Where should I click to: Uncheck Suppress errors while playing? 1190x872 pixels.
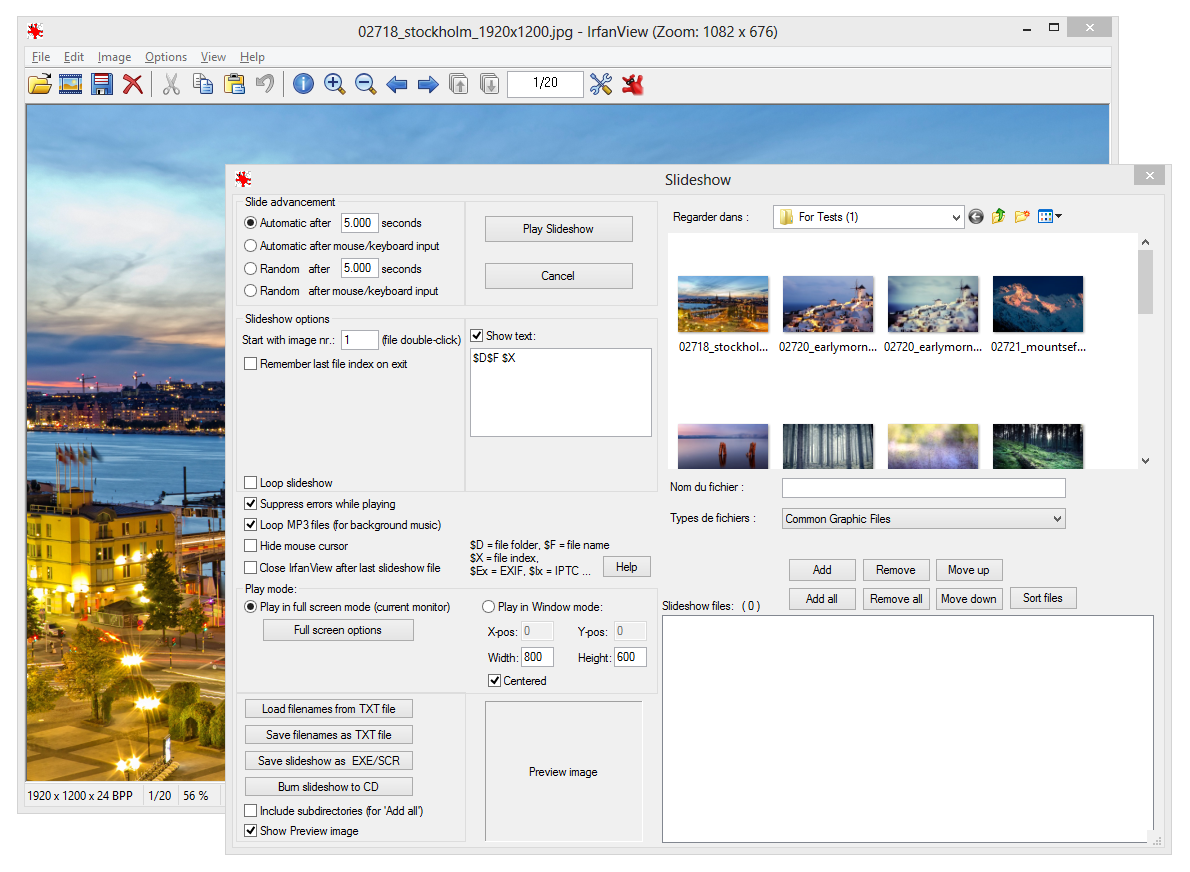[x=250, y=503]
